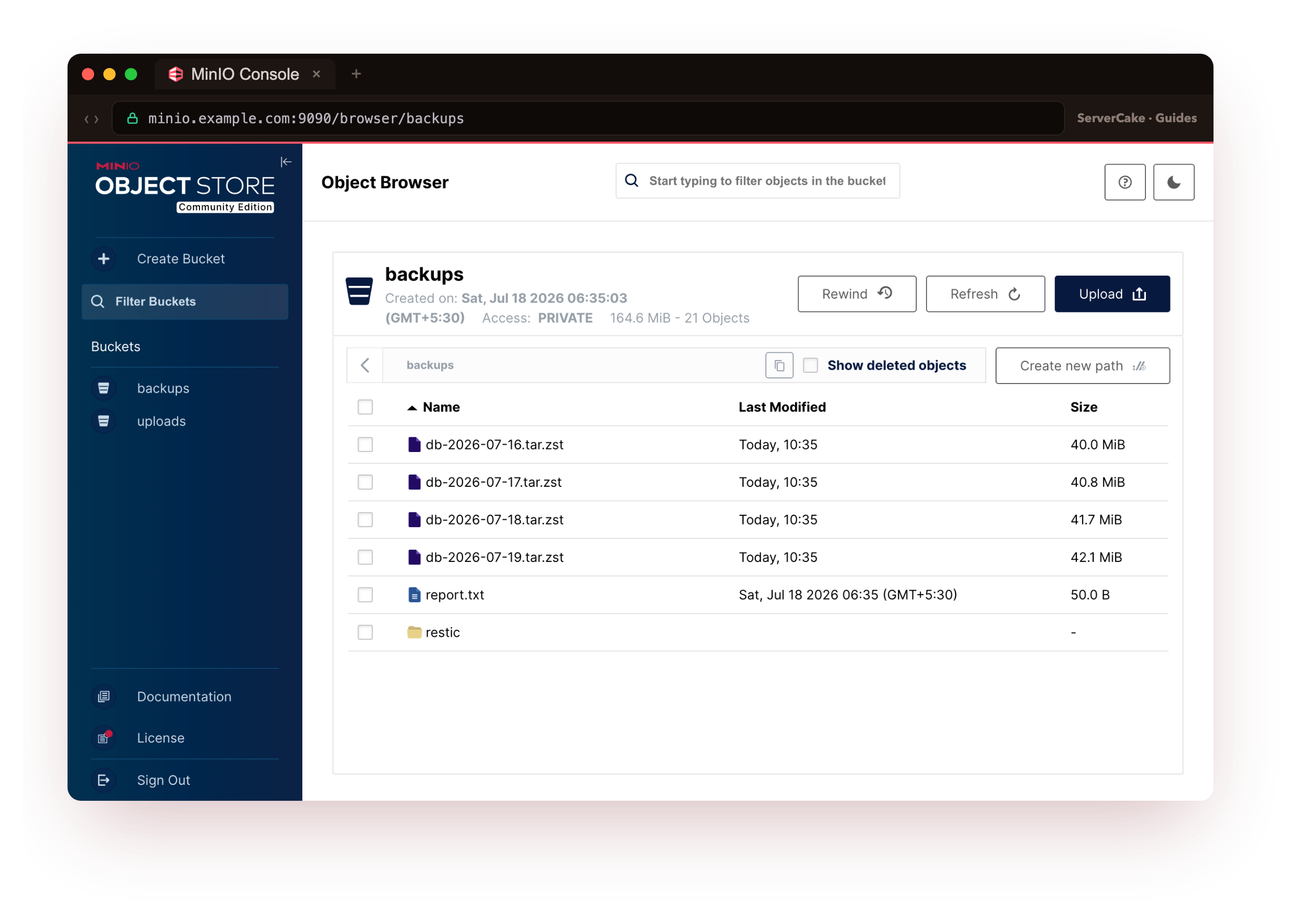Click Create Bucket in the sidebar
The height and width of the screenshot is (924, 1302).
pos(181,259)
